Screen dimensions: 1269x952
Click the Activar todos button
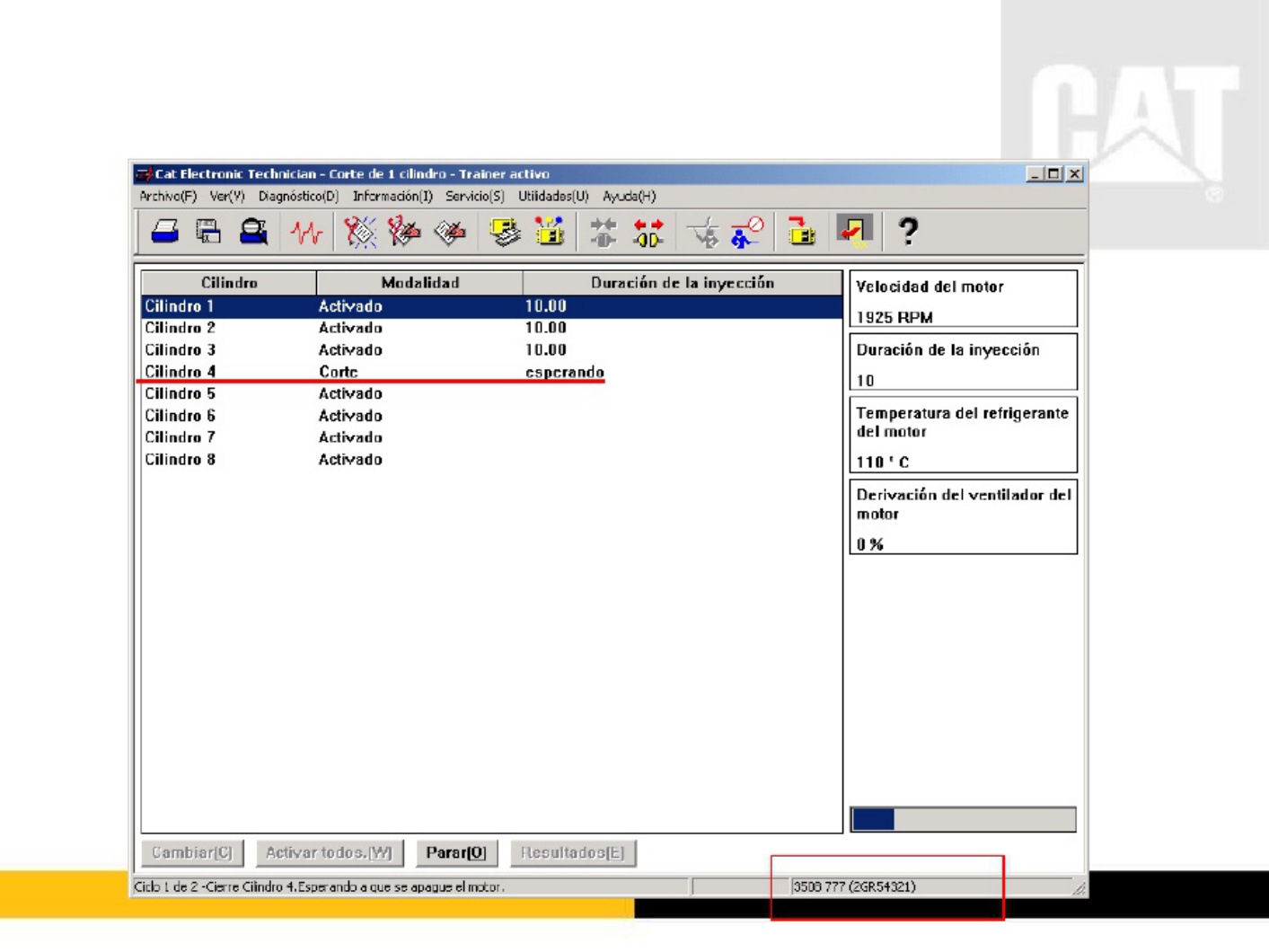[329, 853]
